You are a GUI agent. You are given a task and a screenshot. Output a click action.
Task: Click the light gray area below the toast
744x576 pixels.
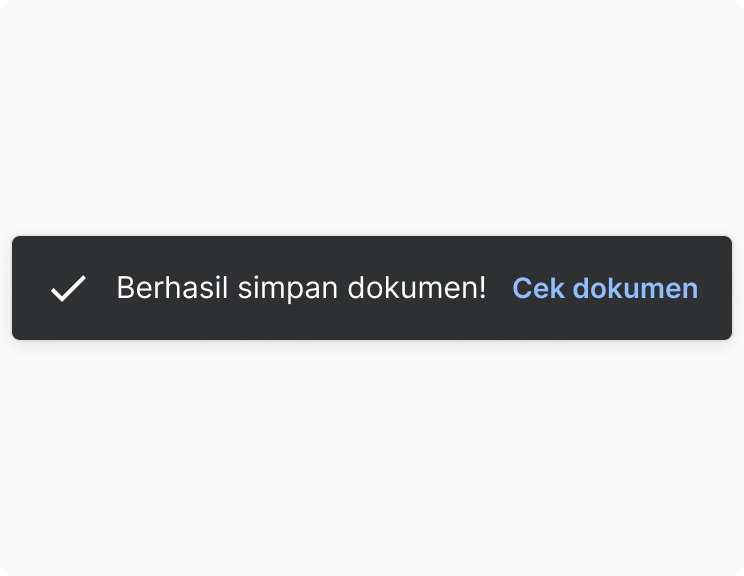coord(372,458)
